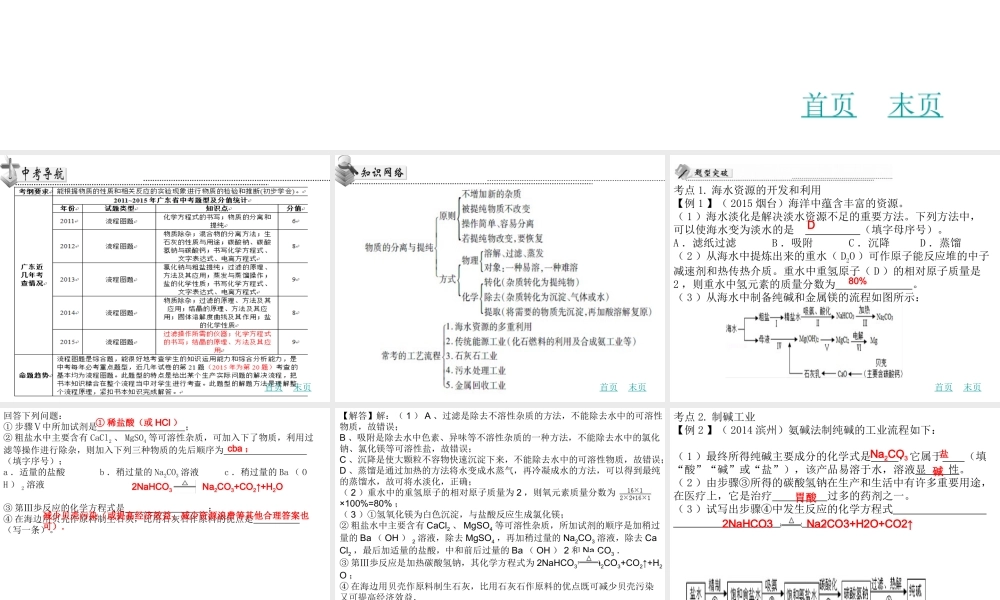Click 末页 link in the 题型突破 slide
This screenshot has width=1000, height=600.
click(972, 387)
